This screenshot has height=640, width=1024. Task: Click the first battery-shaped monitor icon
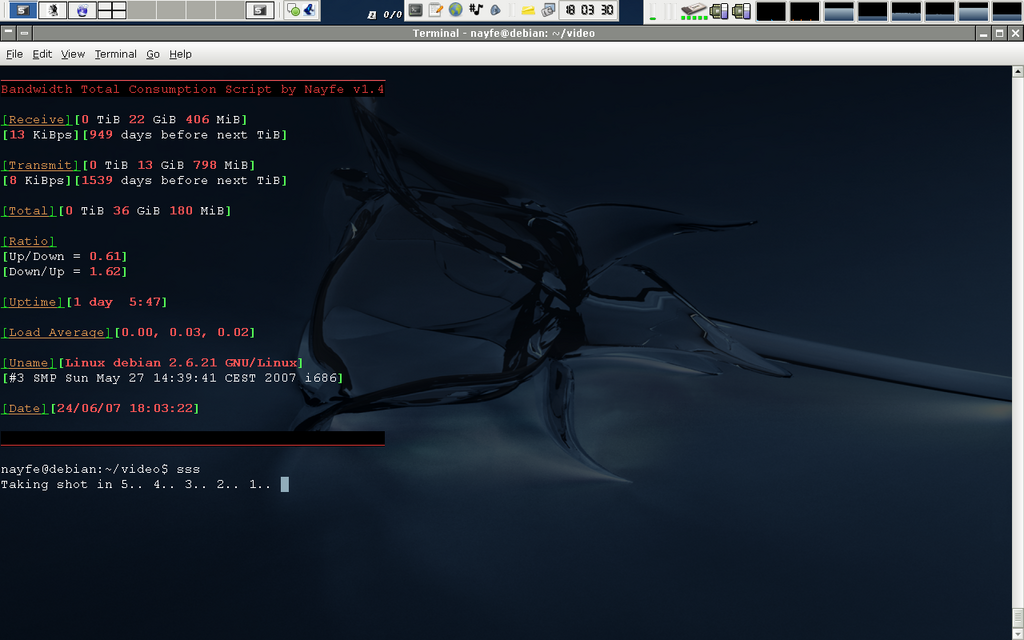point(719,11)
